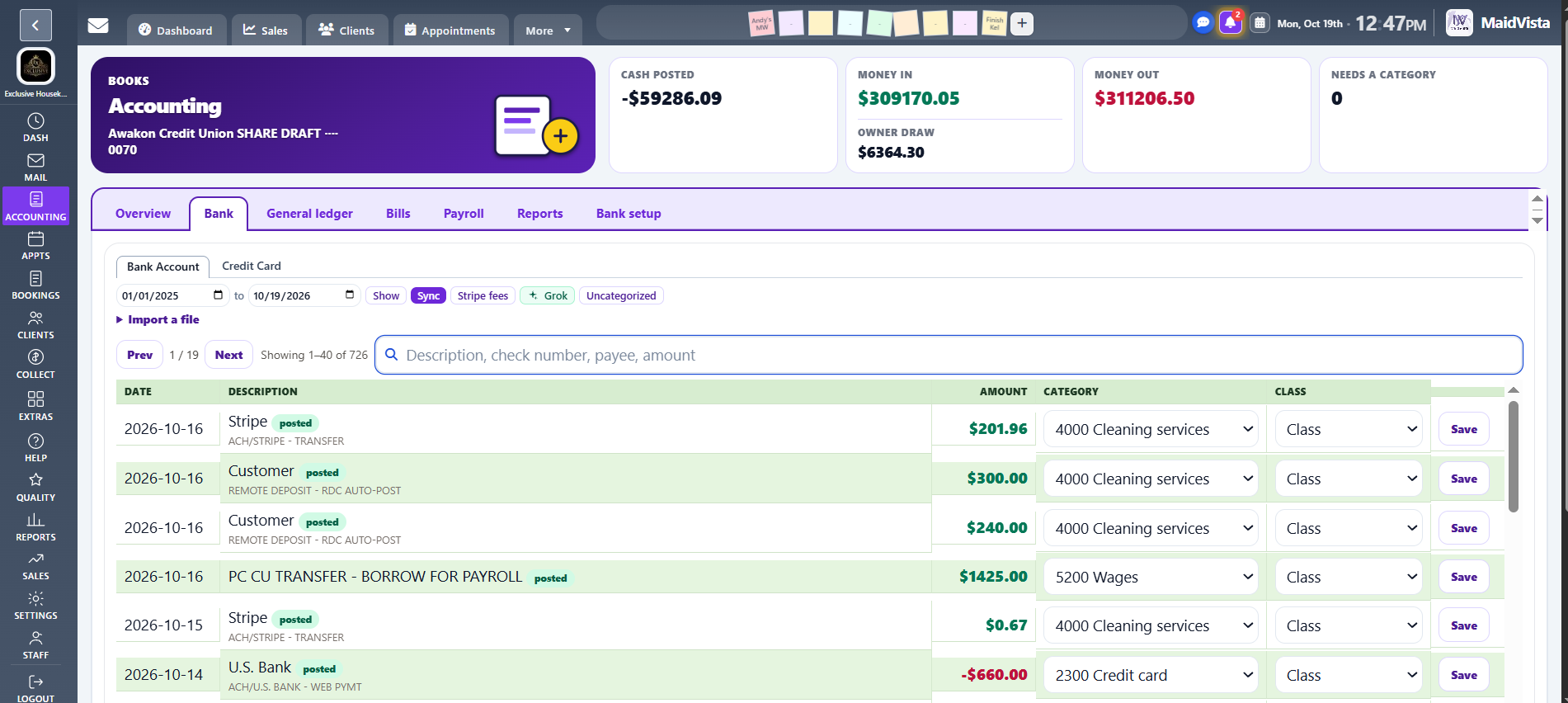
Task: Save the $300.00 Customer deposit row
Action: (1464, 479)
